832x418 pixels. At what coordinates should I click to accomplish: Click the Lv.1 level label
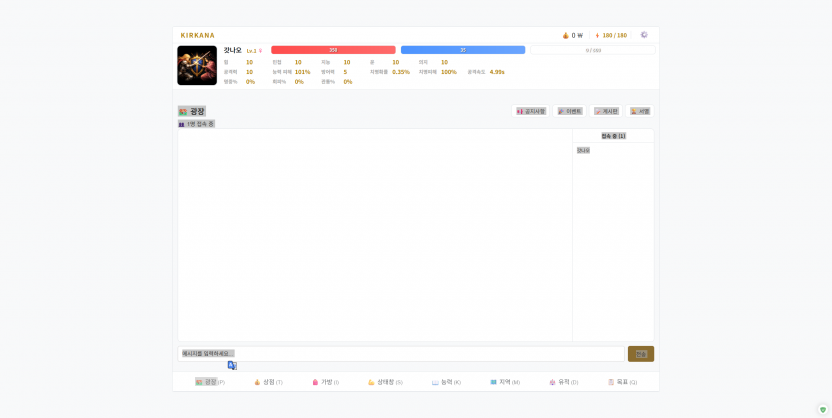(x=252, y=51)
